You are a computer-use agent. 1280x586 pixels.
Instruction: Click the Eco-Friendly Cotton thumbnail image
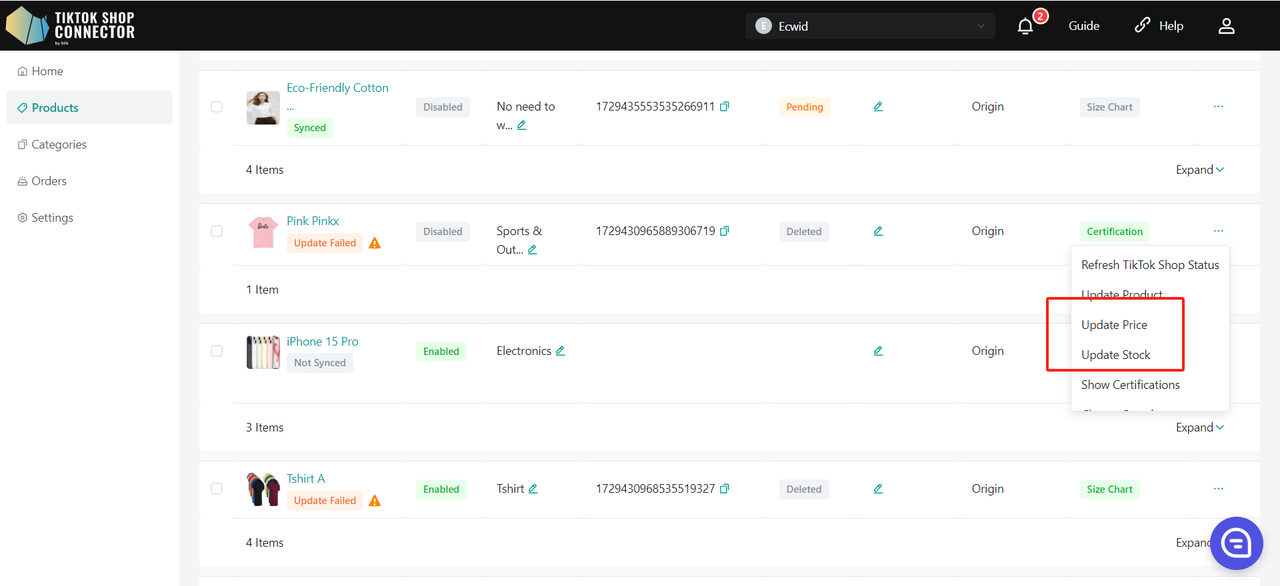click(263, 108)
